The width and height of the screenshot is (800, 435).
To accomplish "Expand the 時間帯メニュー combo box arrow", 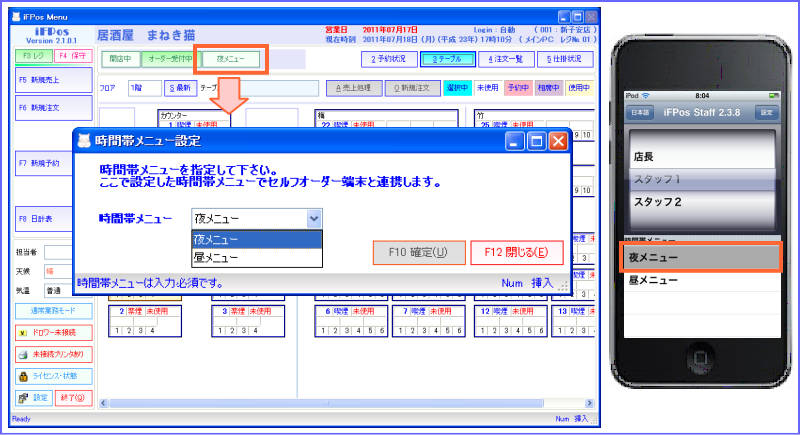I will [314, 218].
